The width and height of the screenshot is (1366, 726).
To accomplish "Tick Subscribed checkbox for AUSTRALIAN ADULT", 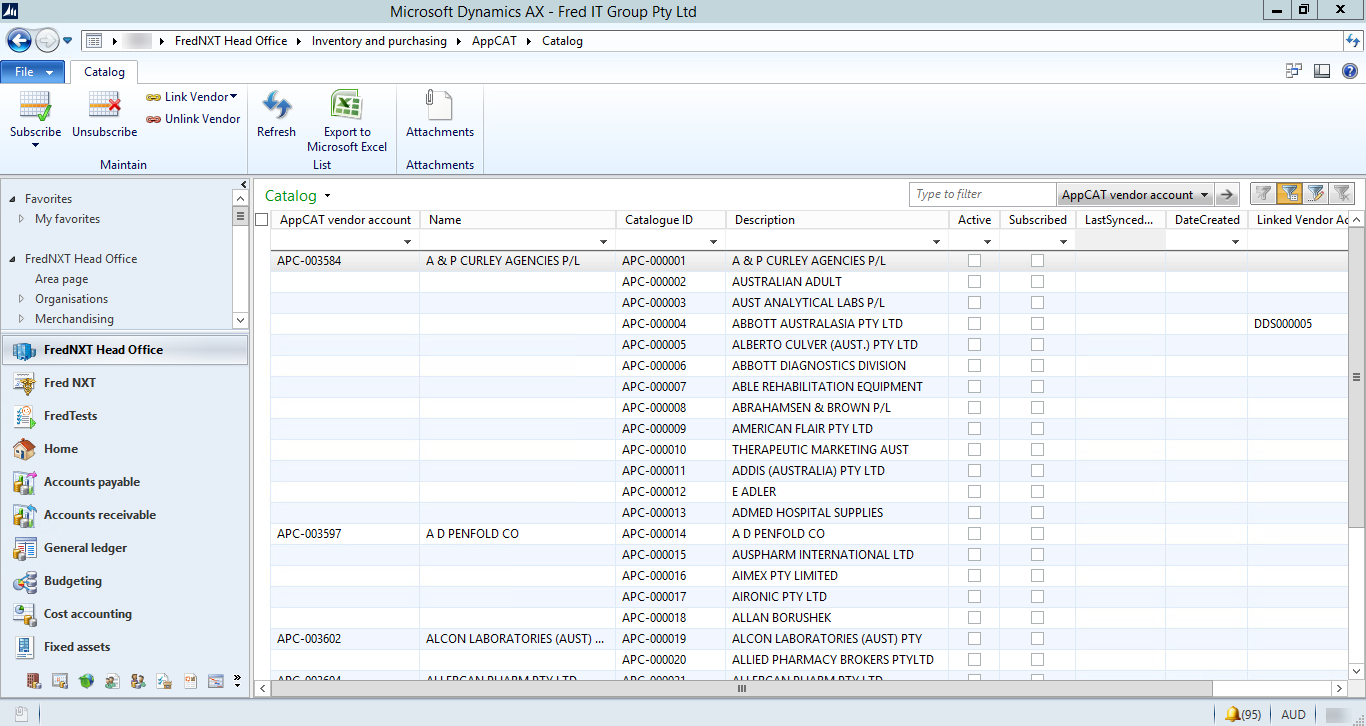I will coord(1037,282).
